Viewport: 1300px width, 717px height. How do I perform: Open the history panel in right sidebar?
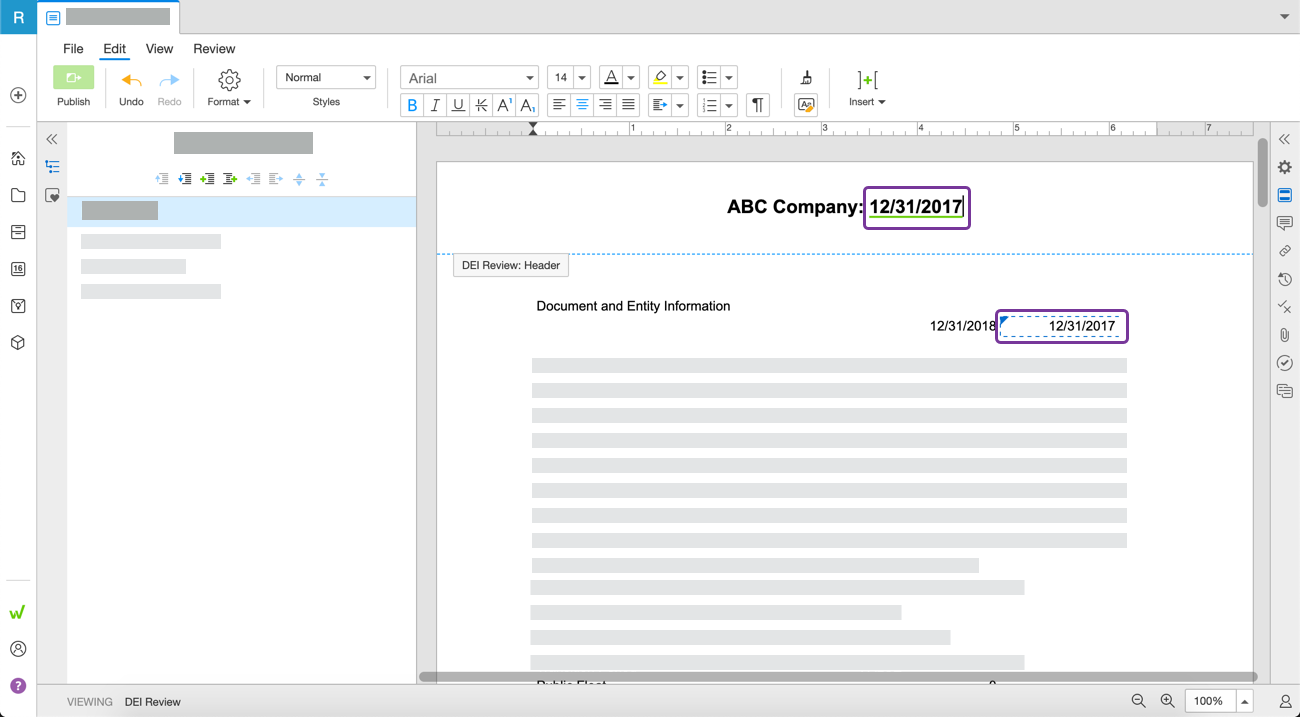(x=1285, y=279)
